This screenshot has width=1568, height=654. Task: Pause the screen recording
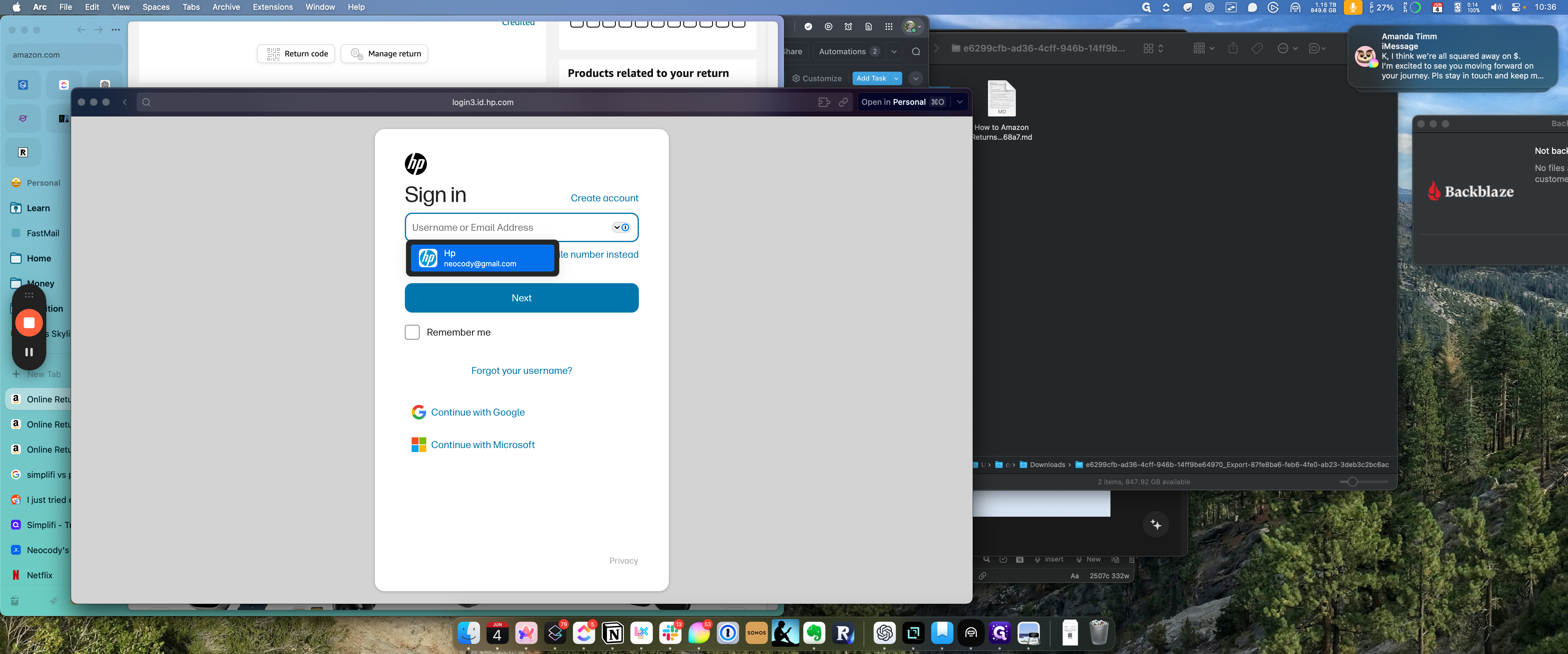(x=28, y=352)
